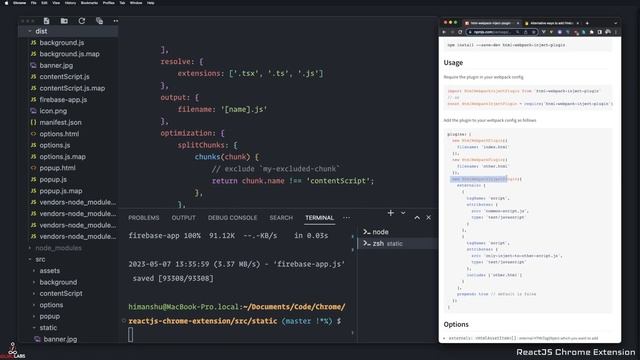Maximize the terminal panel with caret icon
The image size is (640, 360).
pyautogui.click(x=417, y=218)
